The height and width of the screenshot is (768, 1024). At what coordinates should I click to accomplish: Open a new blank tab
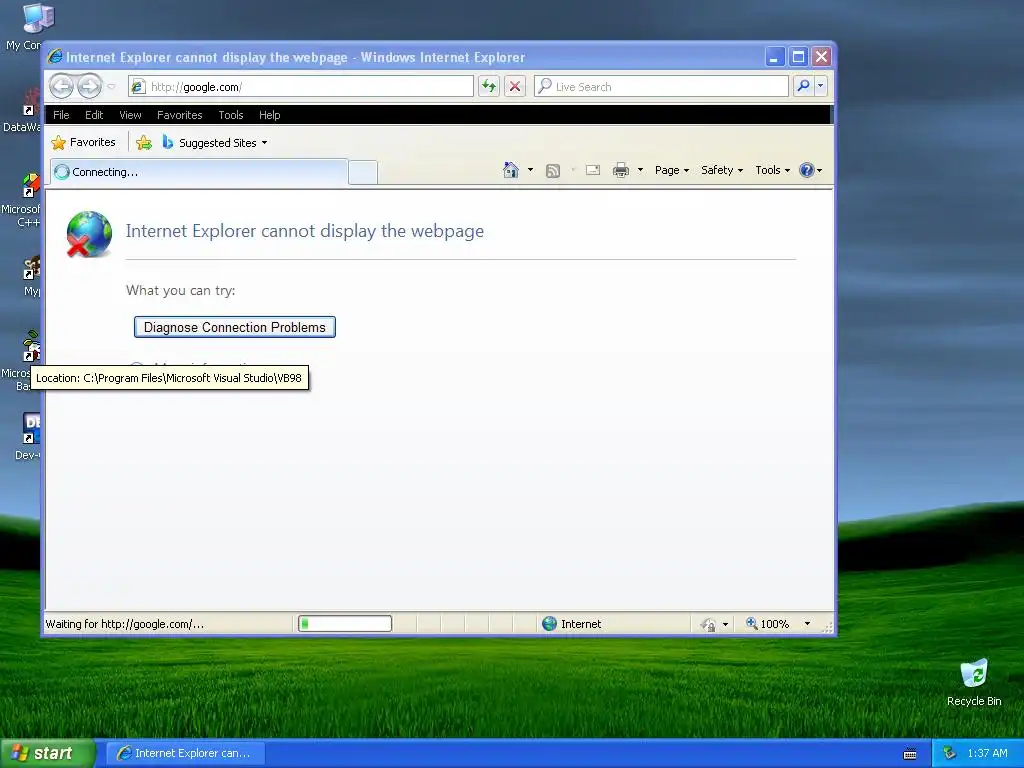pyautogui.click(x=362, y=172)
